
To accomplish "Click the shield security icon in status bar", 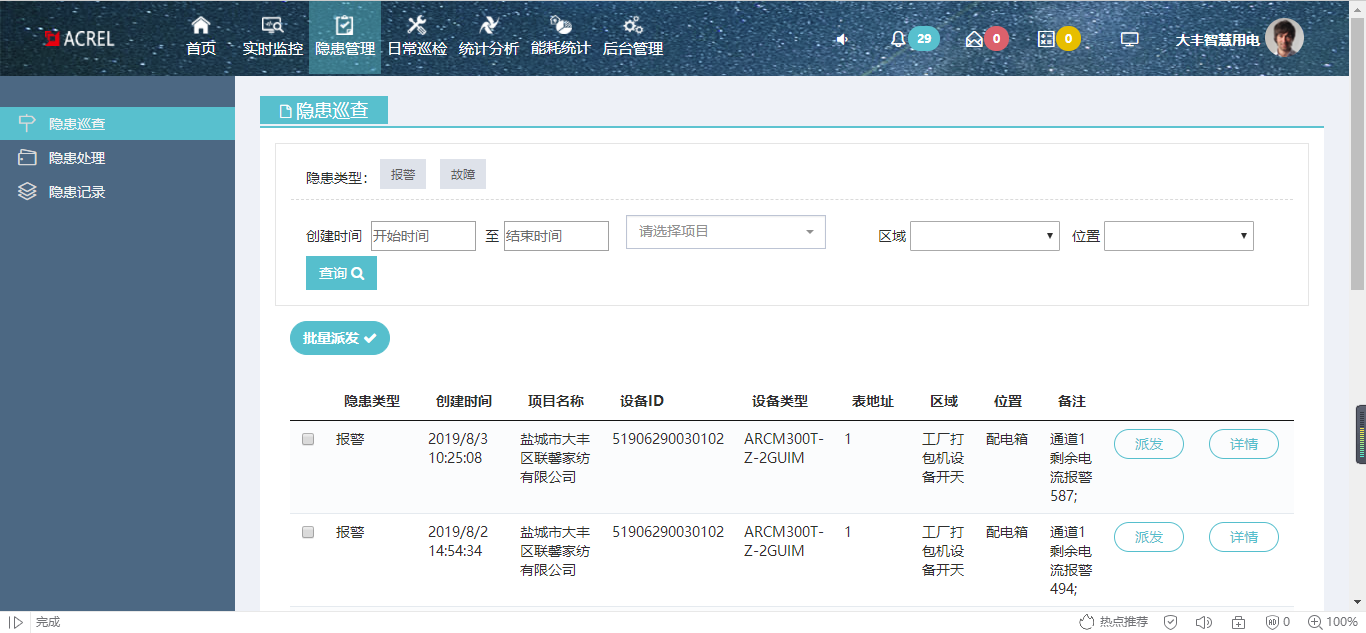I will pyautogui.click(x=1170, y=622).
